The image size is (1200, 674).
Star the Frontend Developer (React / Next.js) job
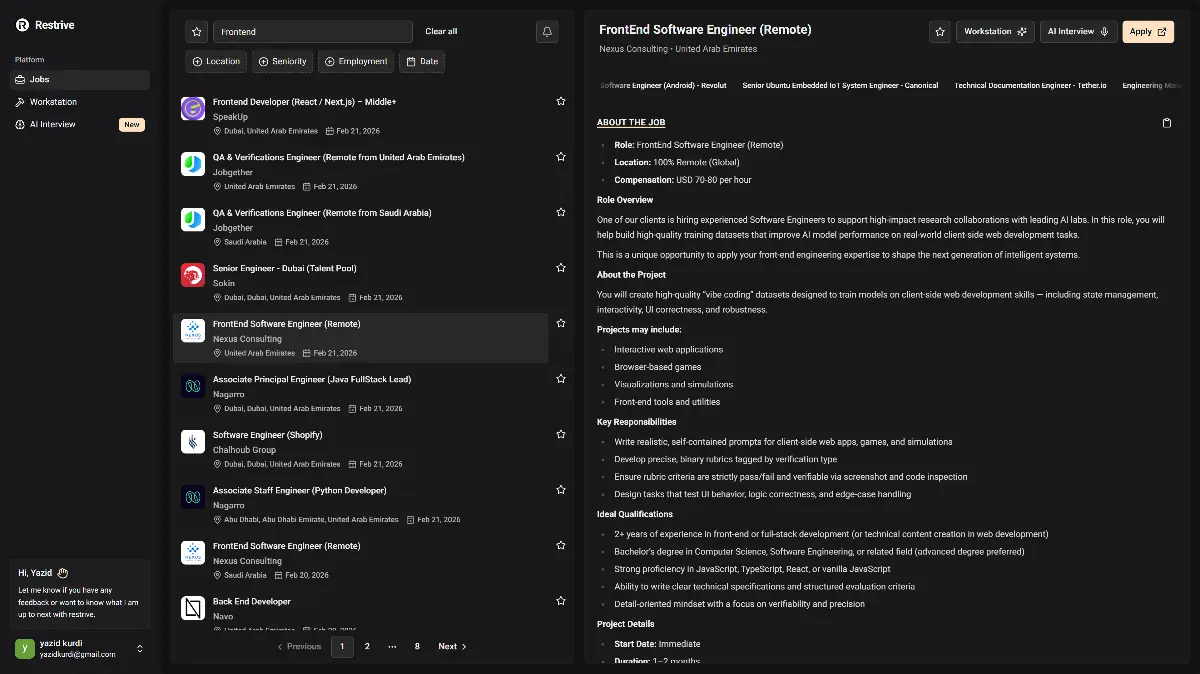(561, 101)
